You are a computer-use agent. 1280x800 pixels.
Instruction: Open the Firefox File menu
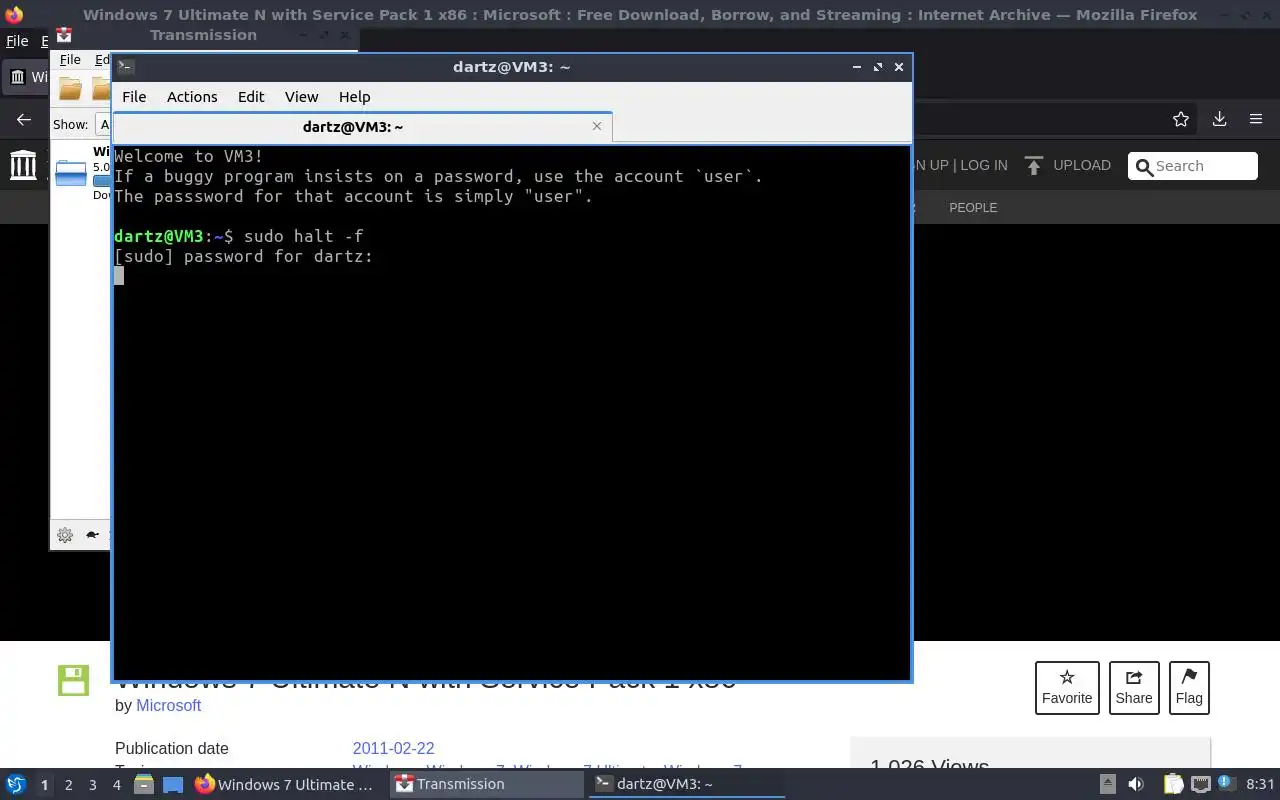pos(17,41)
